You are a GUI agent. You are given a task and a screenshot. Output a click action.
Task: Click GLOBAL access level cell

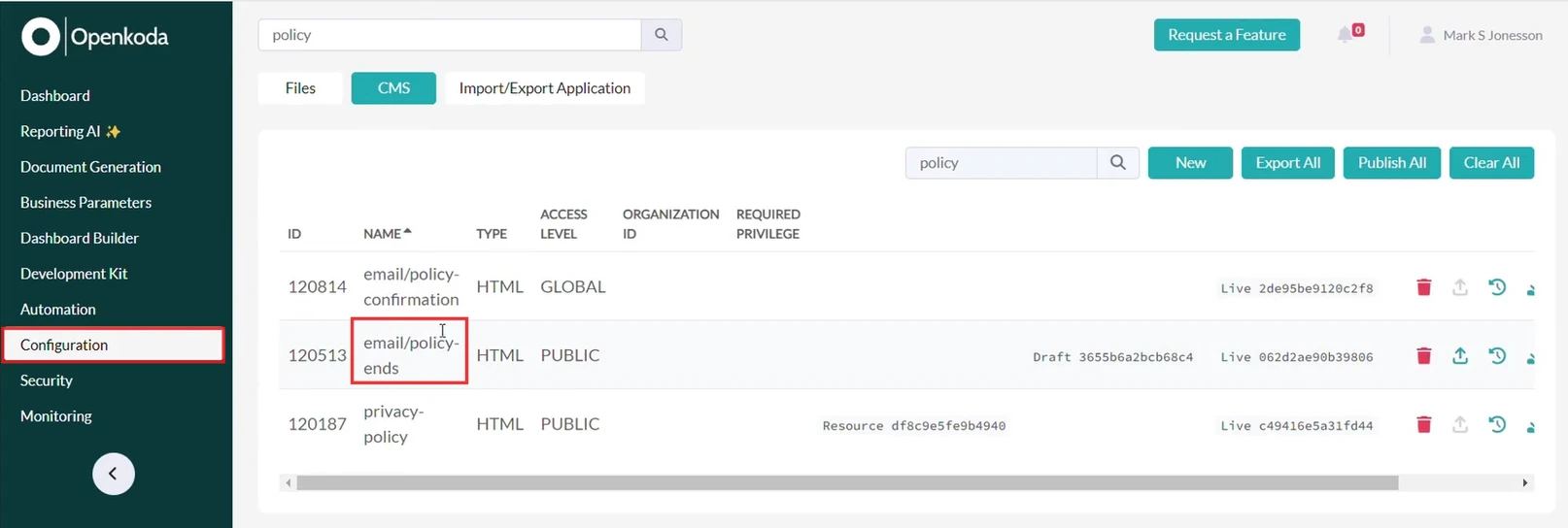573,287
